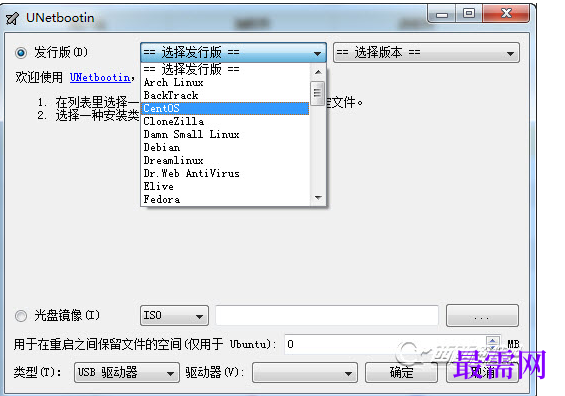Image resolution: width=565 pixels, height=396 pixels.
Task: Choose Elive from distribution list
Action: click(x=225, y=186)
